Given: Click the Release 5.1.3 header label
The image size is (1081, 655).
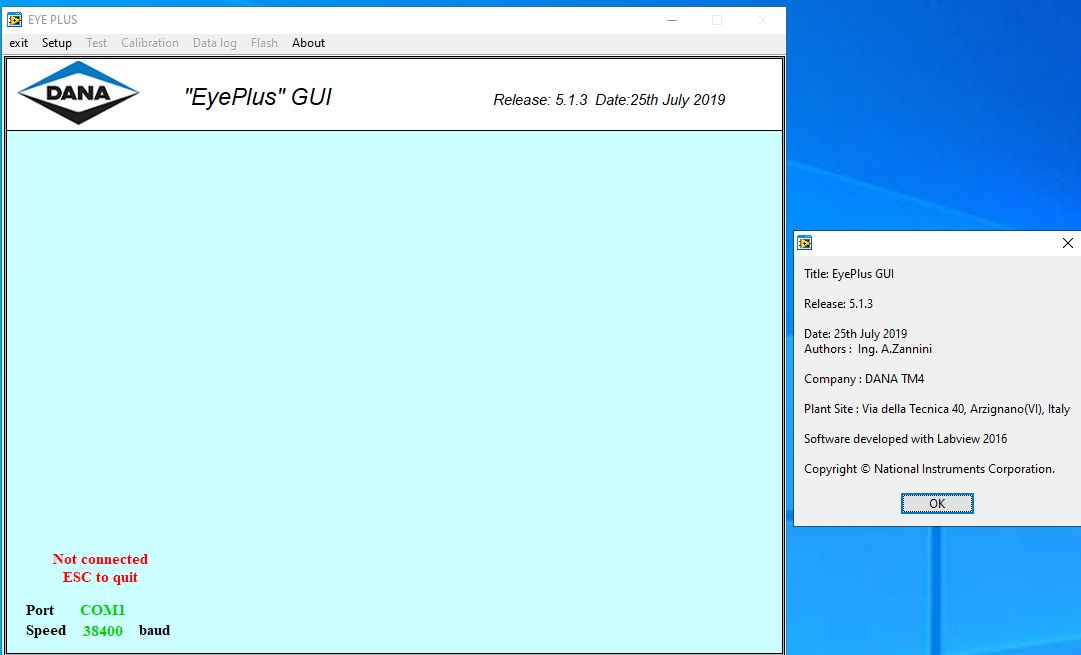Looking at the screenshot, I should point(608,99).
